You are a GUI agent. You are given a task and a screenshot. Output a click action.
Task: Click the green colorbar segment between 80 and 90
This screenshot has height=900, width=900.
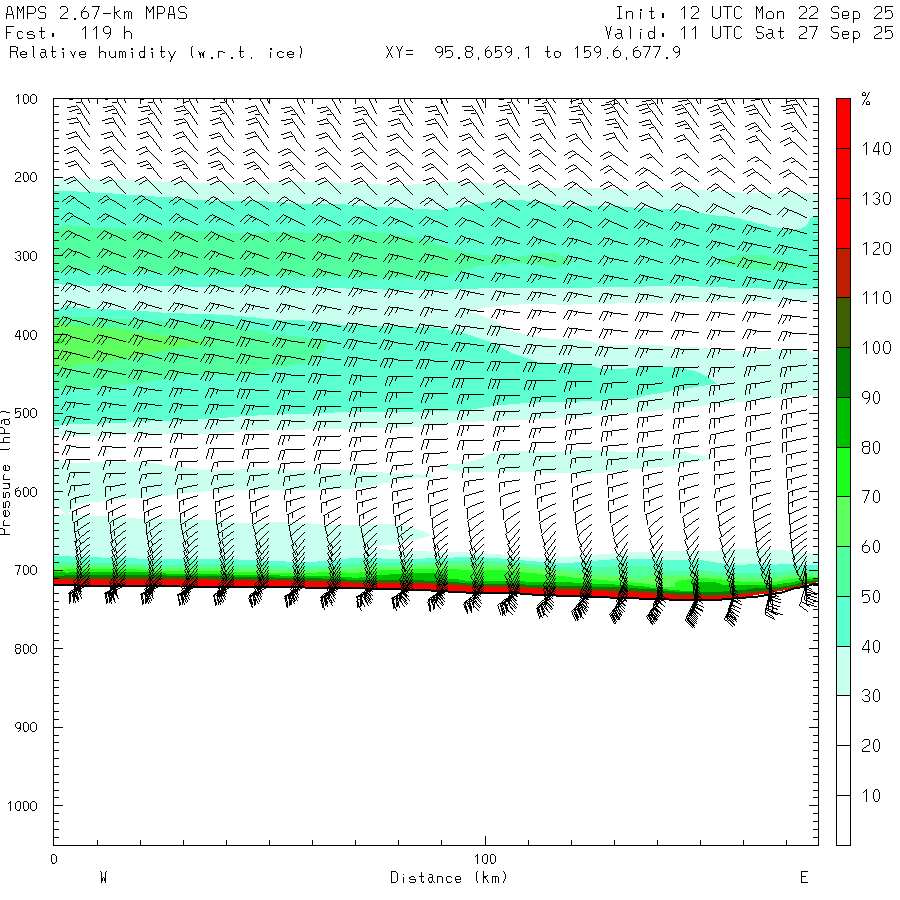[843, 422]
